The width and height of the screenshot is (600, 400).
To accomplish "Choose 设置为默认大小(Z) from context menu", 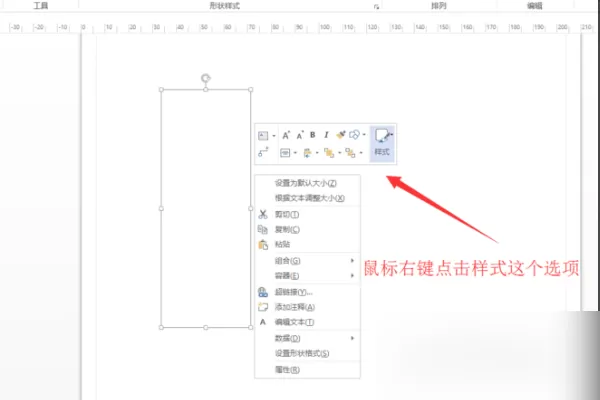I will (x=307, y=183).
